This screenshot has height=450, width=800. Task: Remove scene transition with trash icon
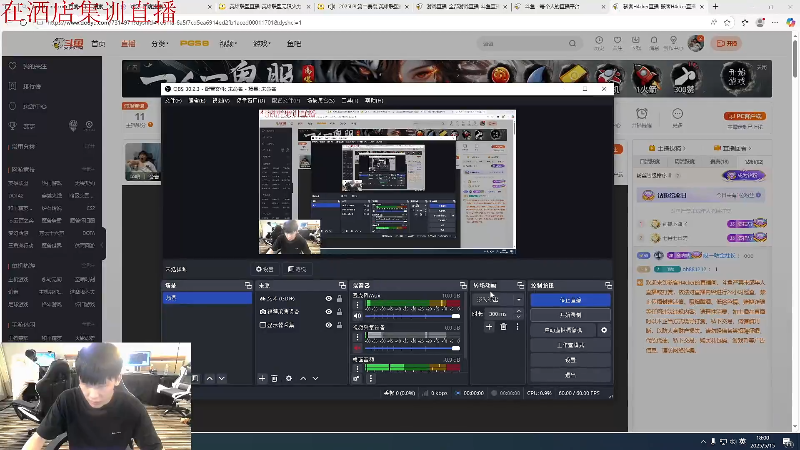pyautogui.click(x=504, y=327)
